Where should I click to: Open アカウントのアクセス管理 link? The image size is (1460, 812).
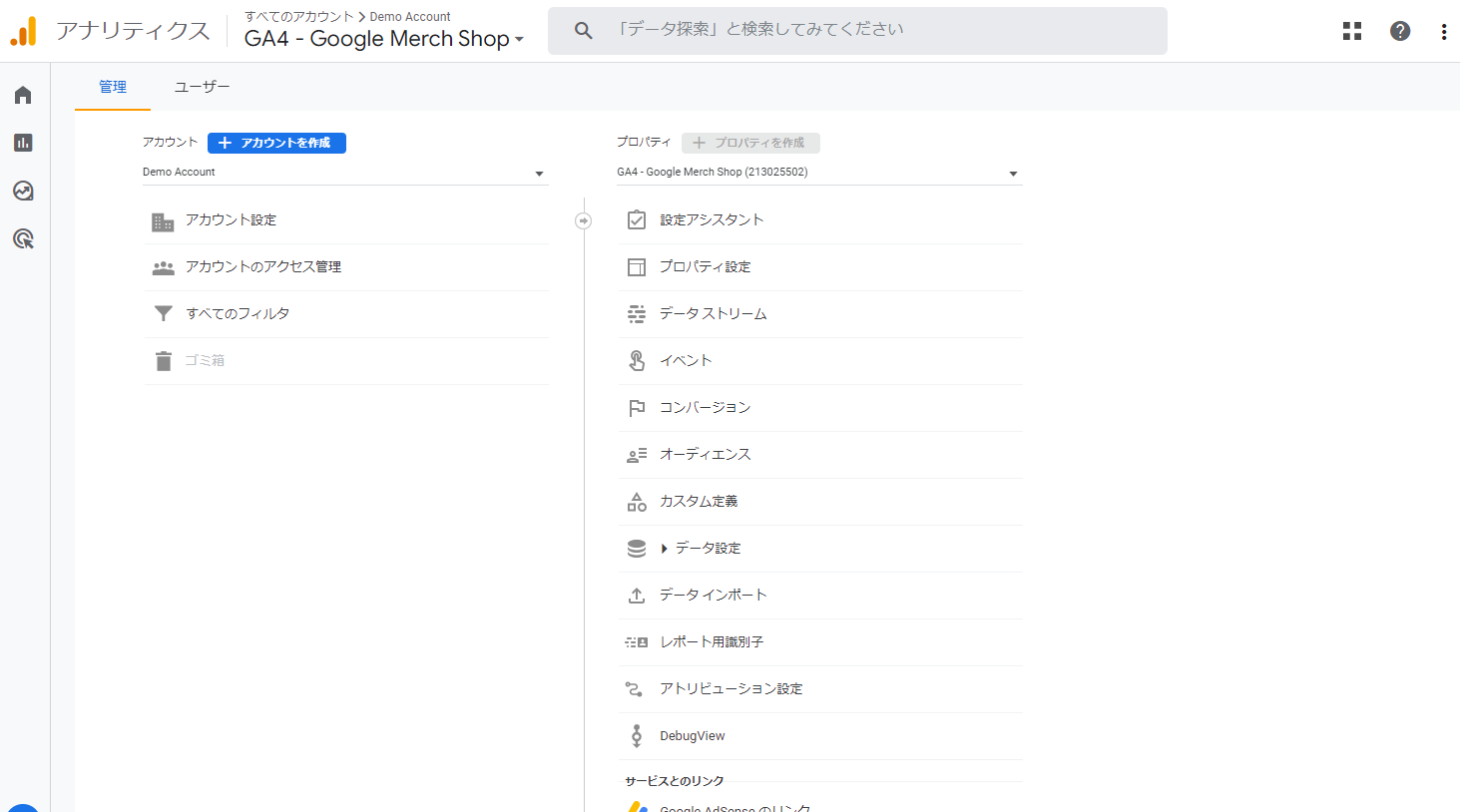pos(263,267)
